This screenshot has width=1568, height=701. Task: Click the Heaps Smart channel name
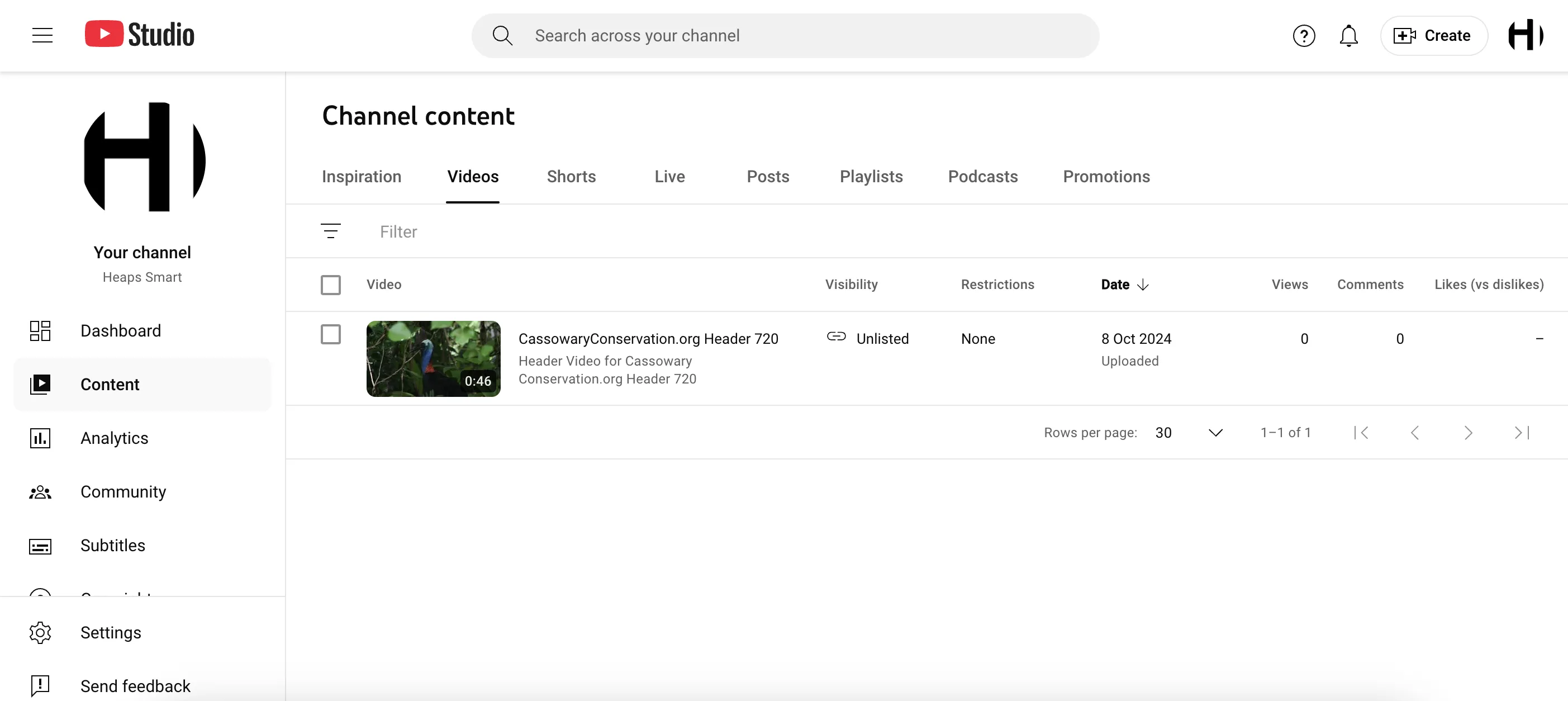coord(142,277)
